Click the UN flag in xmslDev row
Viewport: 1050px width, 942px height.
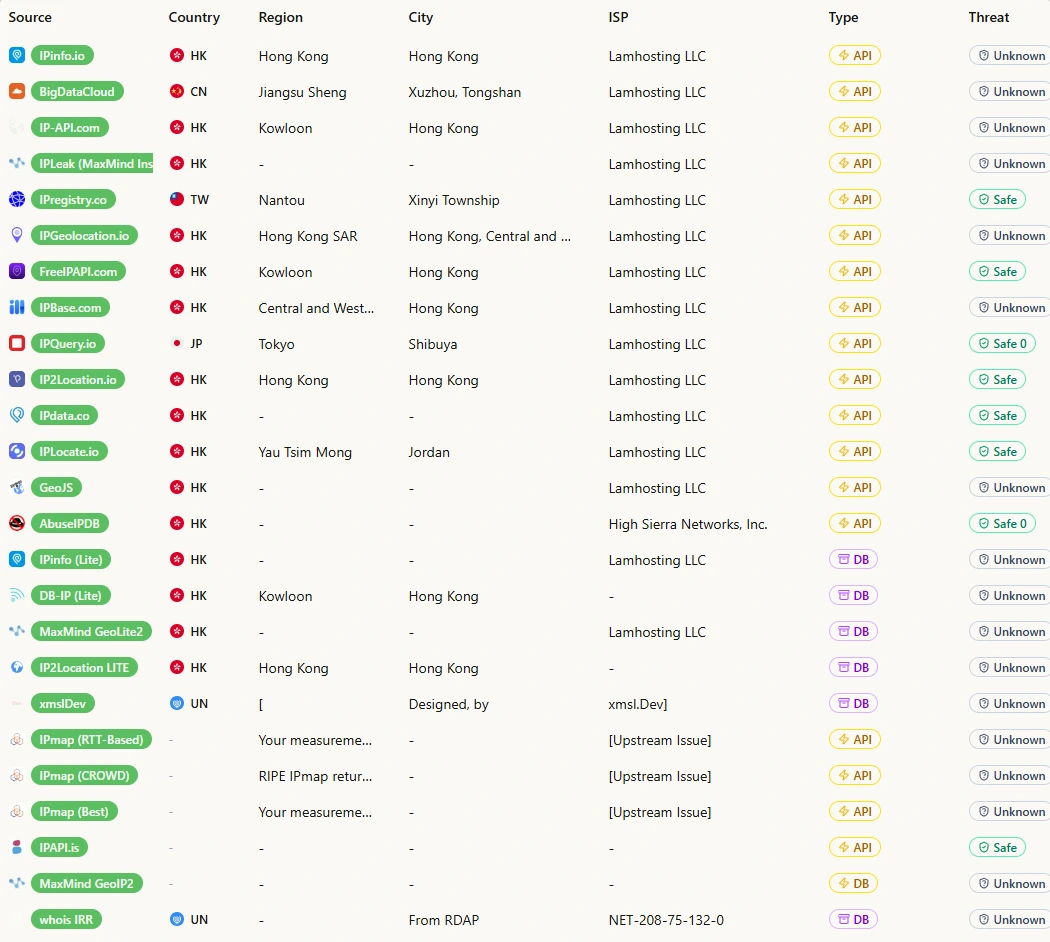click(177, 704)
